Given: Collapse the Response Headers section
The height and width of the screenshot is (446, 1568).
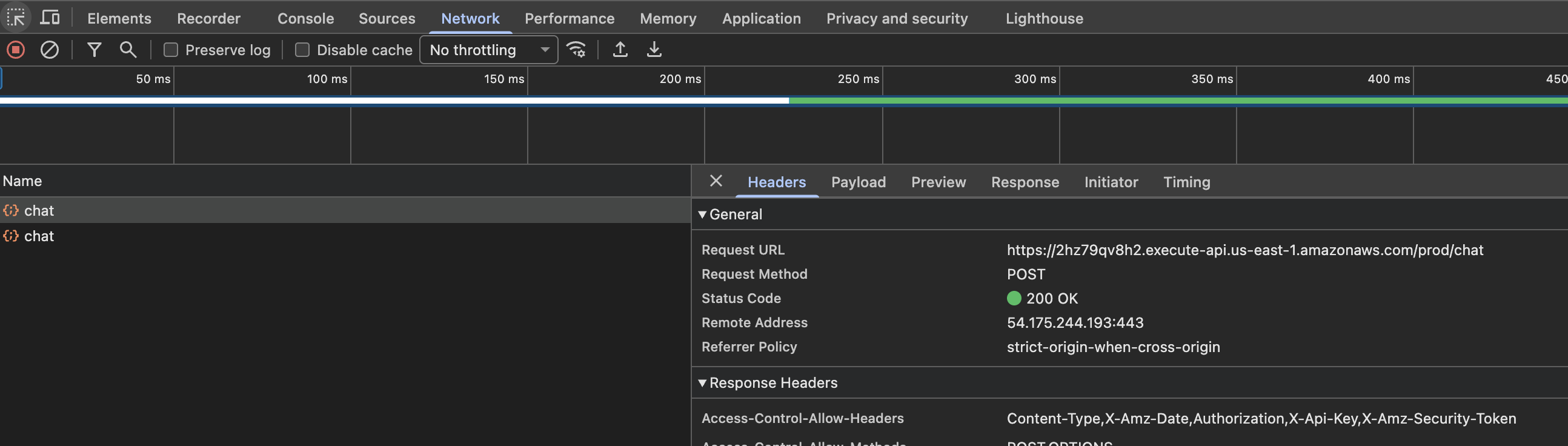Looking at the screenshot, I should [702, 383].
